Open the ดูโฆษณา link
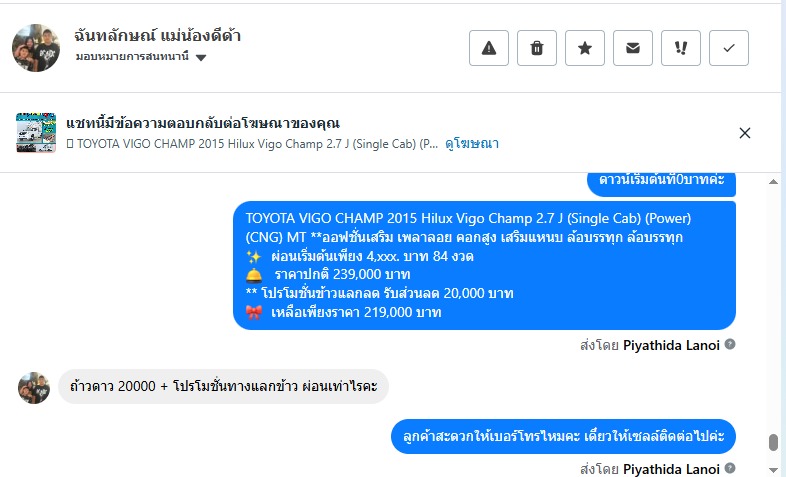Screen dimensions: 786x477 pos(472,144)
